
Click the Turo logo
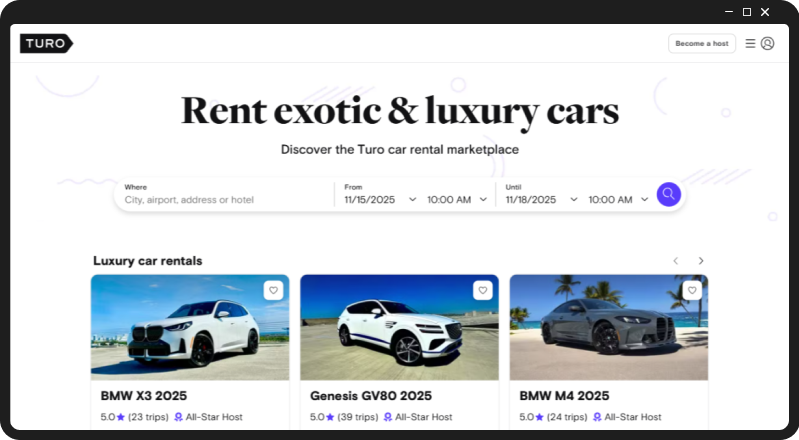point(46,43)
